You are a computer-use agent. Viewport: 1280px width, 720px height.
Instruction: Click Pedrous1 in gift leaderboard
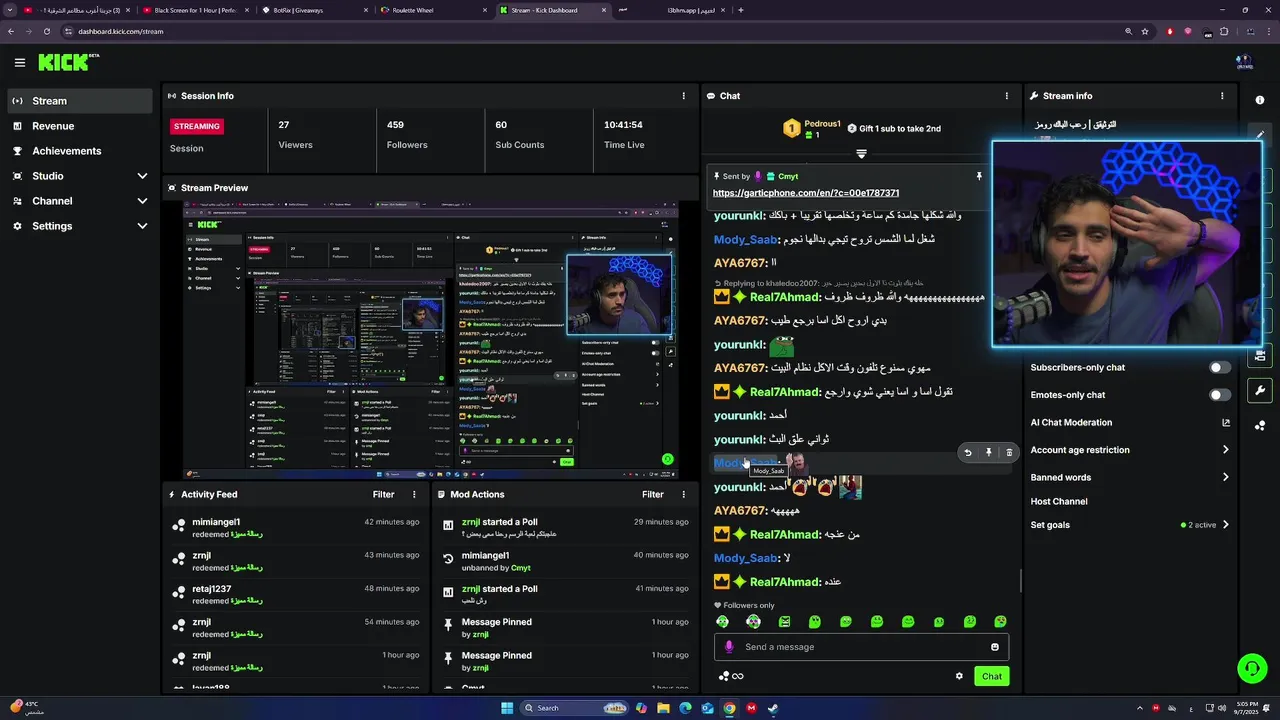823,123
